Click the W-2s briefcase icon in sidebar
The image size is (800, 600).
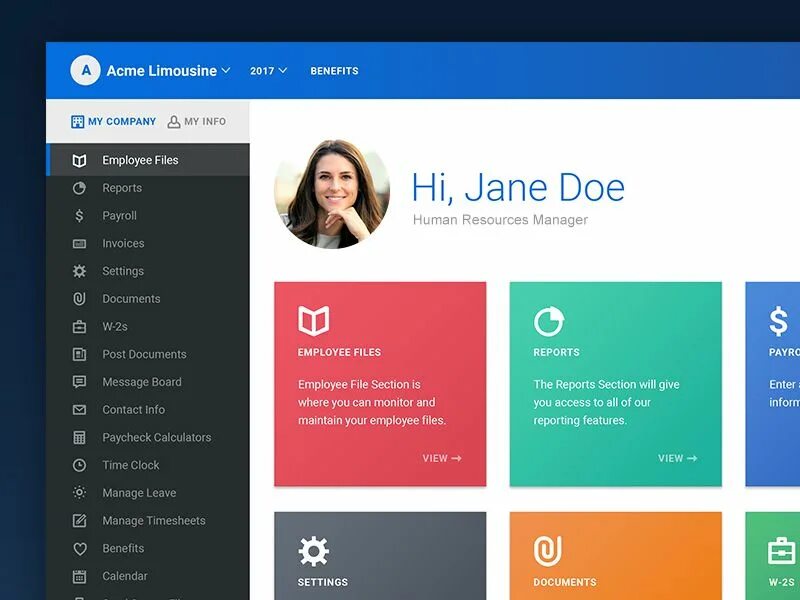pyautogui.click(x=79, y=327)
